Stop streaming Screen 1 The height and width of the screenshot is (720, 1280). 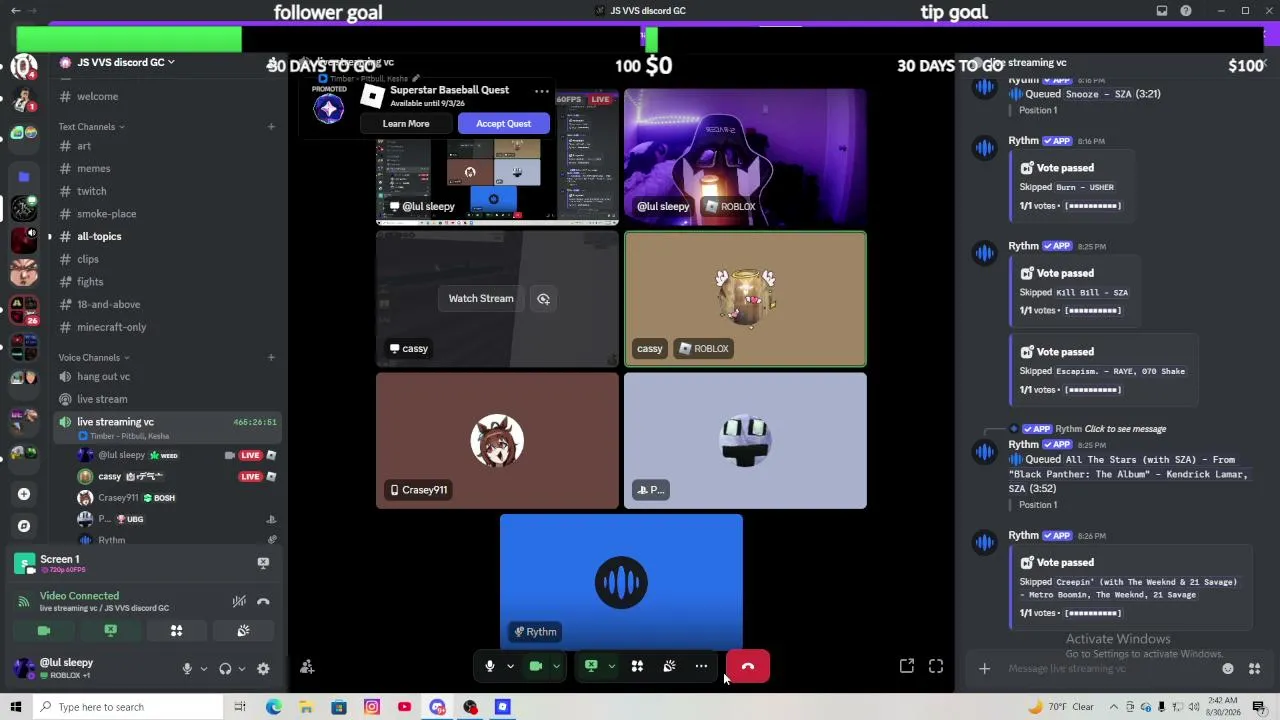tap(263, 563)
